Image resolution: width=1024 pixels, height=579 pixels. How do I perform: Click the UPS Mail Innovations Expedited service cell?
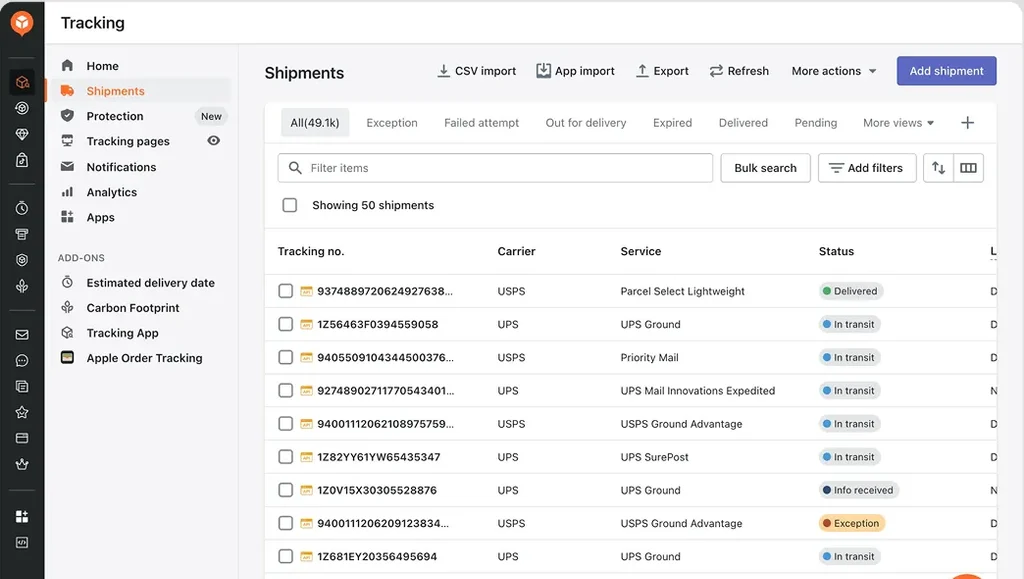697,390
